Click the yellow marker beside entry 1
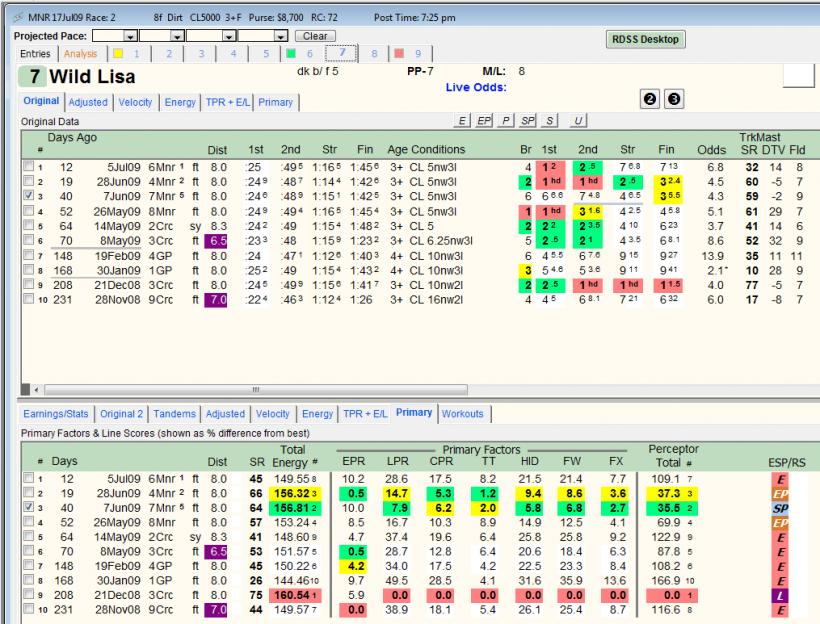Viewport: 820px width, 624px height. click(x=118, y=53)
